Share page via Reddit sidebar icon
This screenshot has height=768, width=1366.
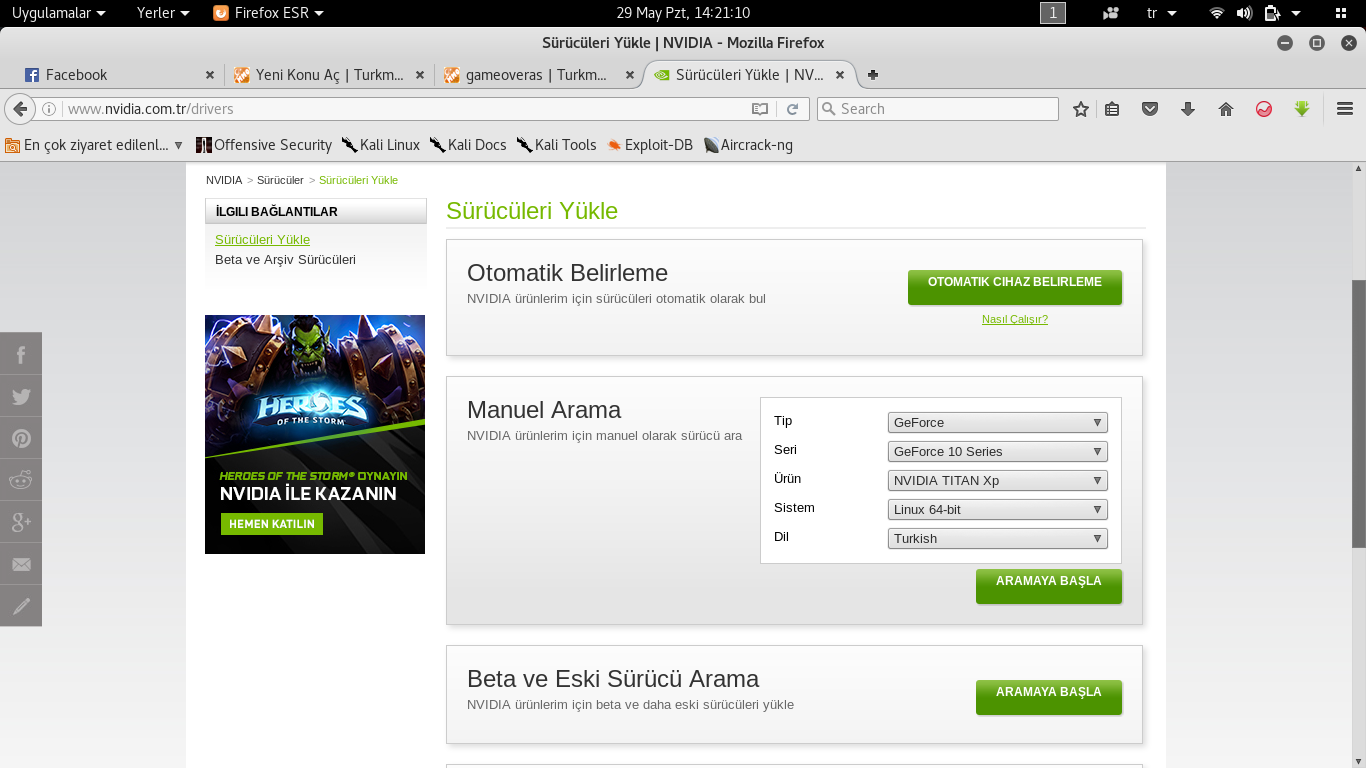[21, 480]
